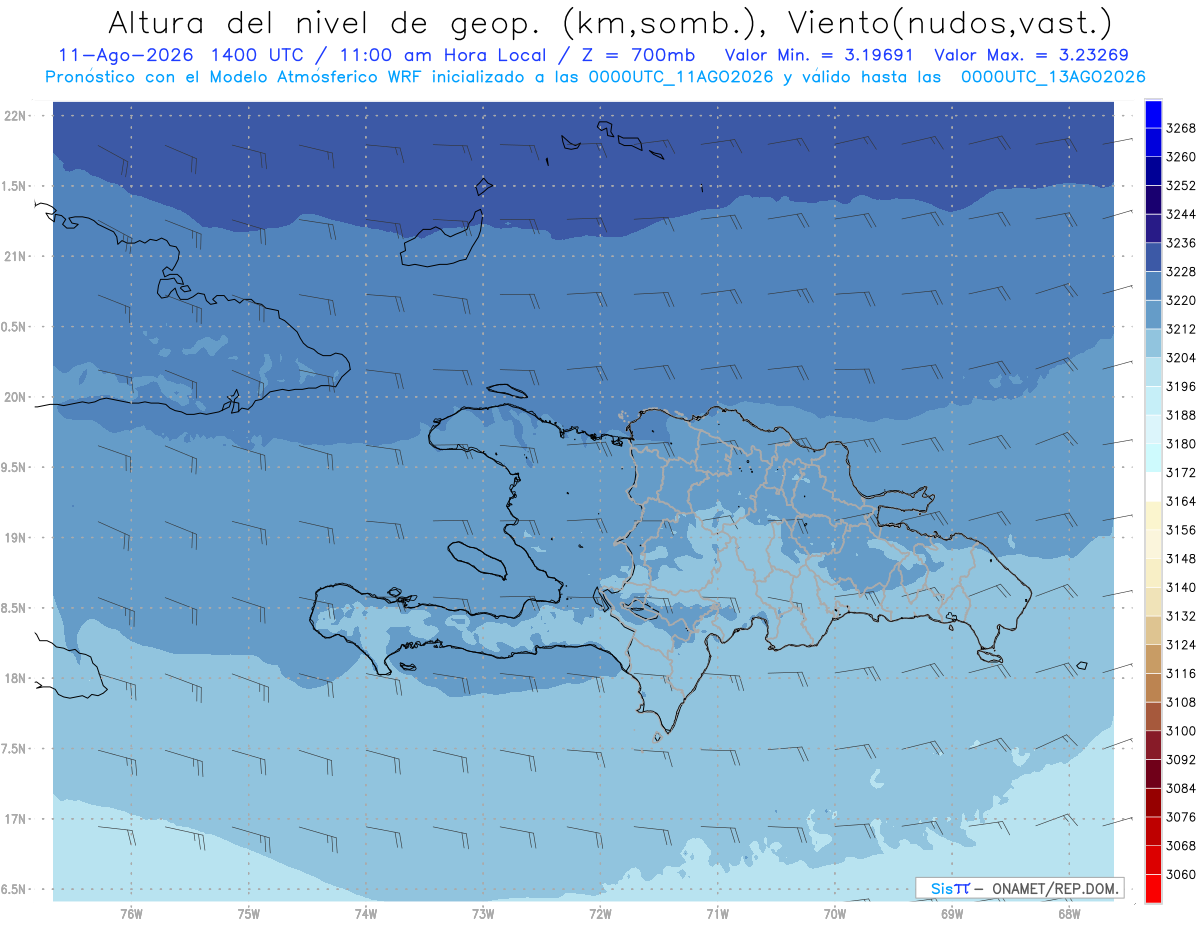Click the red legend swatch below 3060
This screenshot has width=1200, height=927.
(1153, 888)
